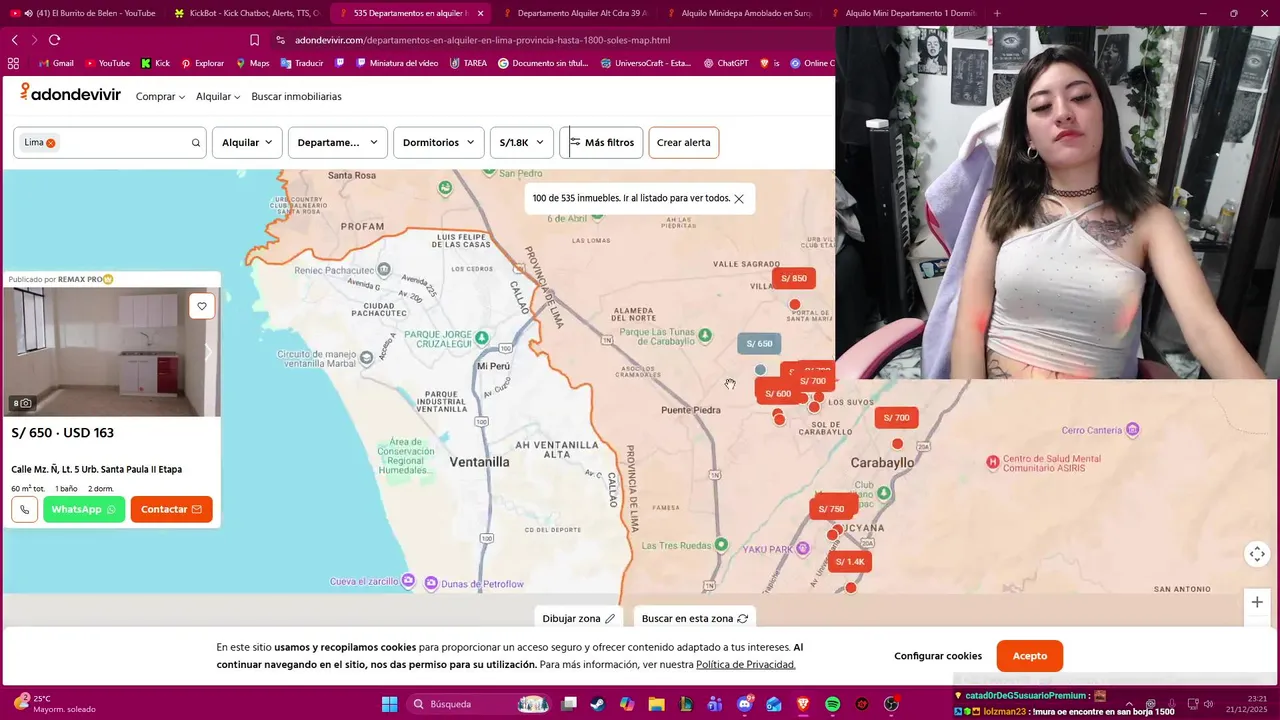Viewport: 1280px width, 720px height.
Task: Open Política de Privacidad link
Action: (x=746, y=665)
